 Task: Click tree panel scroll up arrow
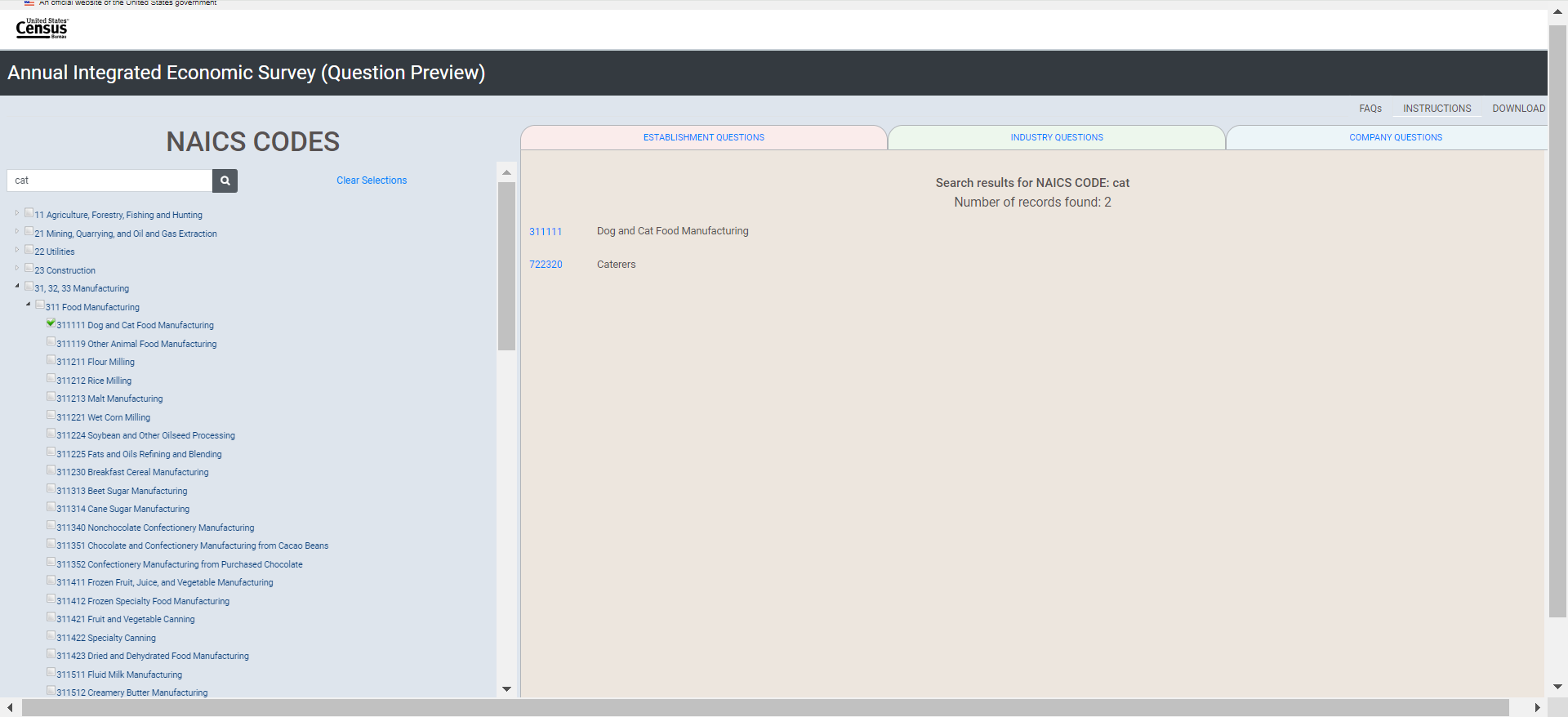click(506, 172)
